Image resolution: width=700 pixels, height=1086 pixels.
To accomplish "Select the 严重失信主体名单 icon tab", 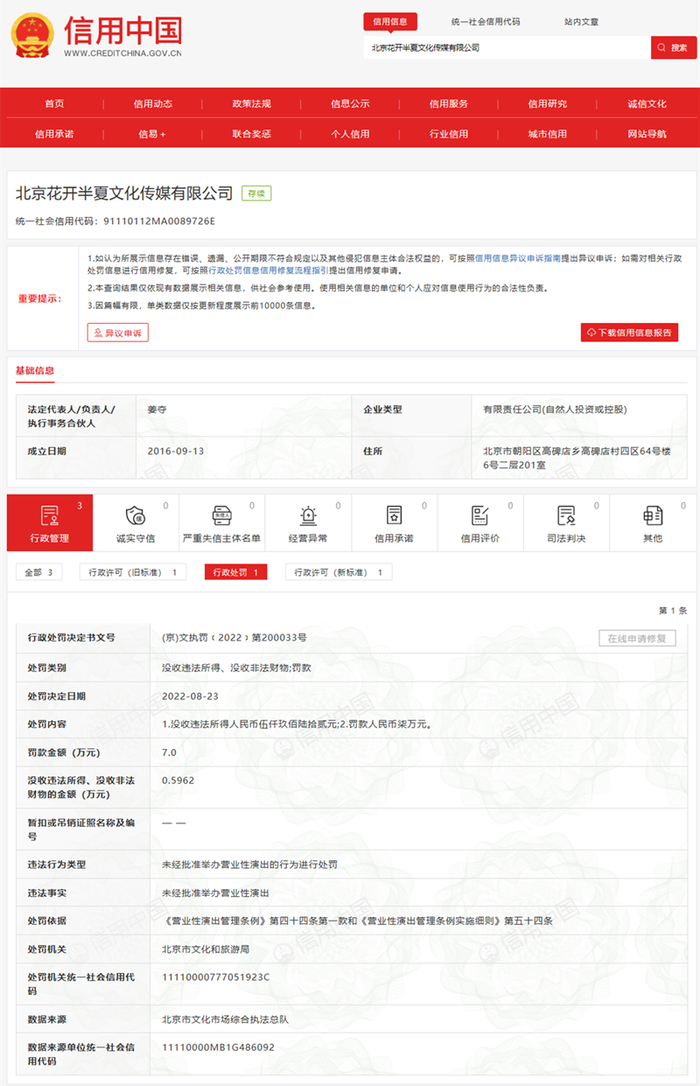I will pyautogui.click(x=222, y=523).
